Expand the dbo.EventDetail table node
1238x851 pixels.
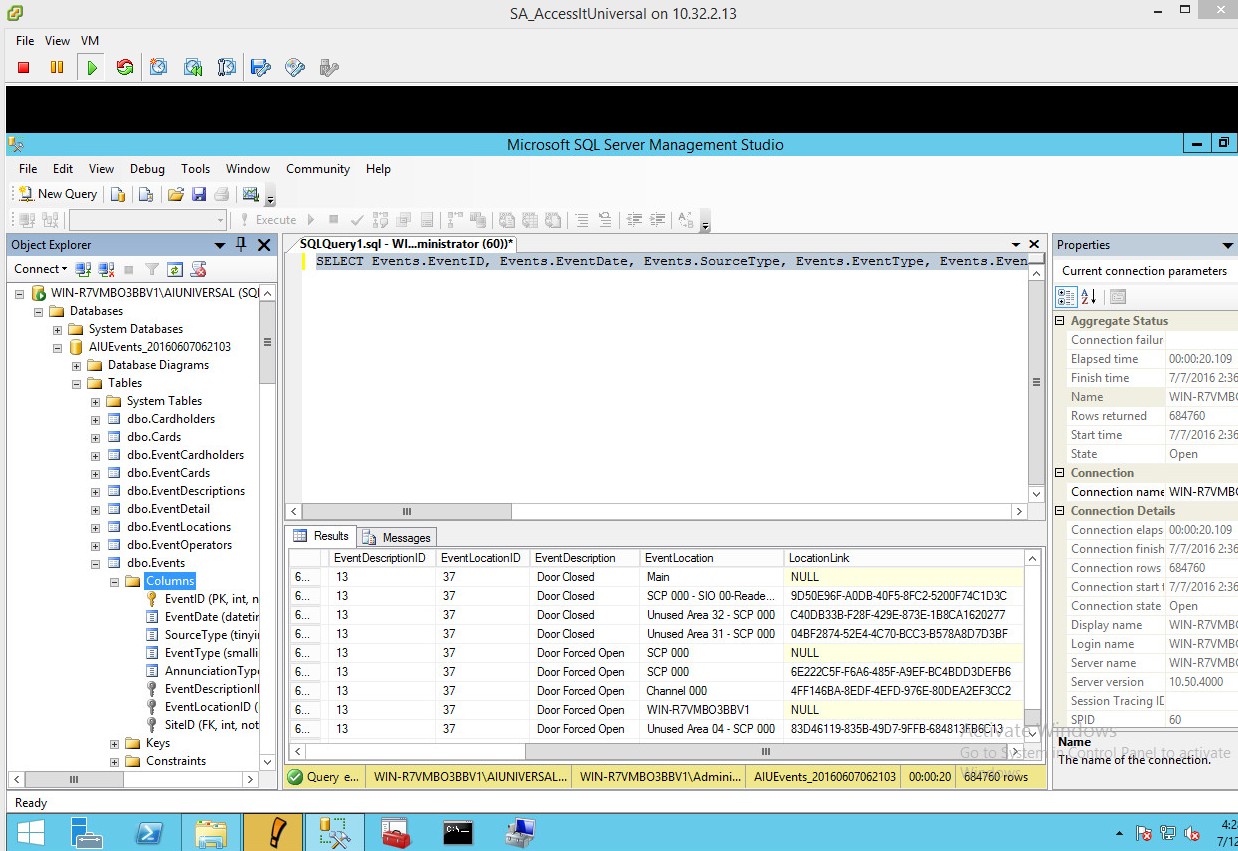tap(96, 509)
